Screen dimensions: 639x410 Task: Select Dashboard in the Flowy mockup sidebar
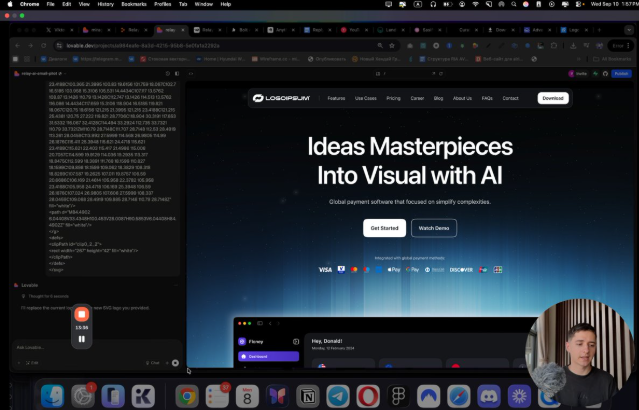coord(269,357)
